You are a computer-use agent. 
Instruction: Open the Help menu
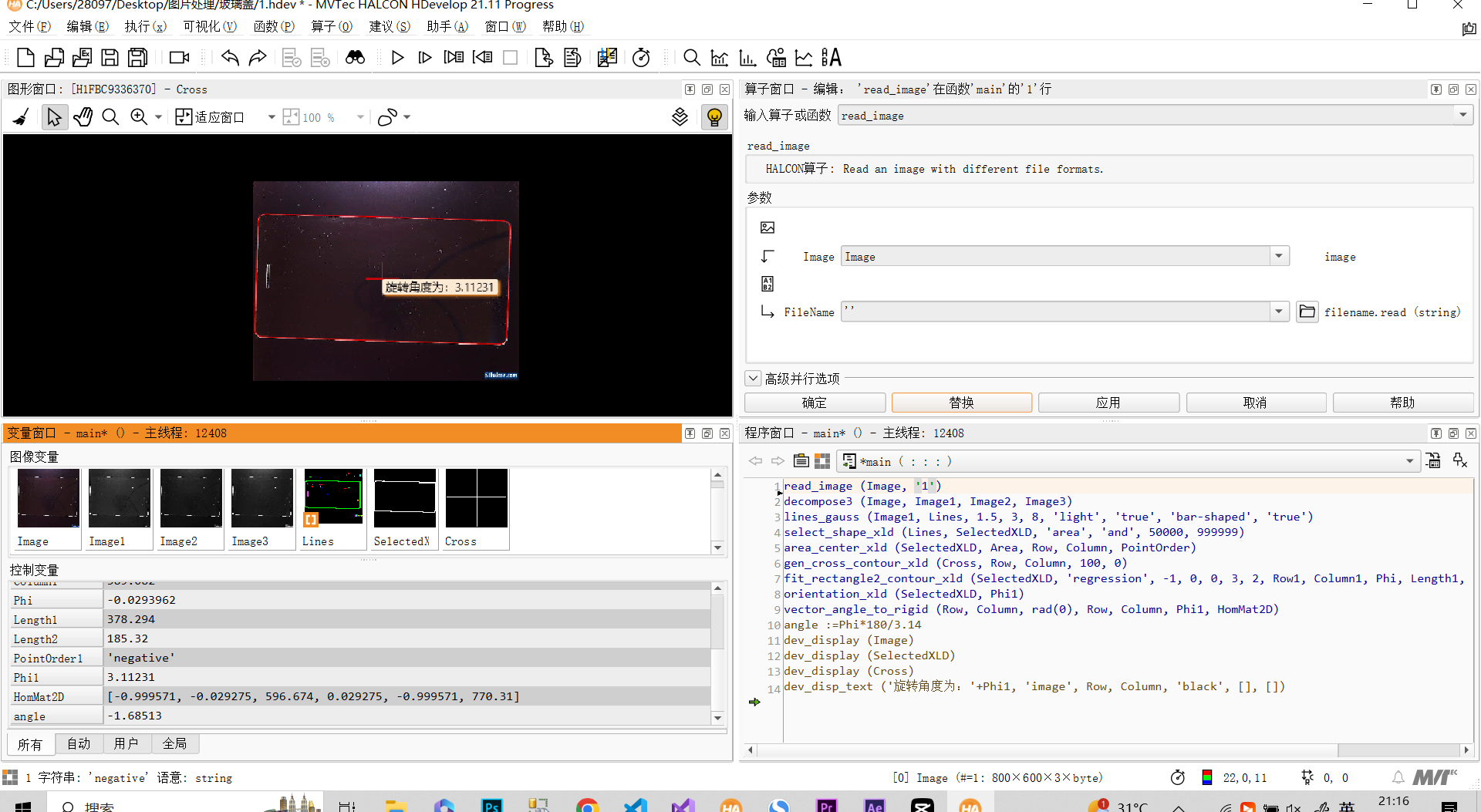[563, 26]
